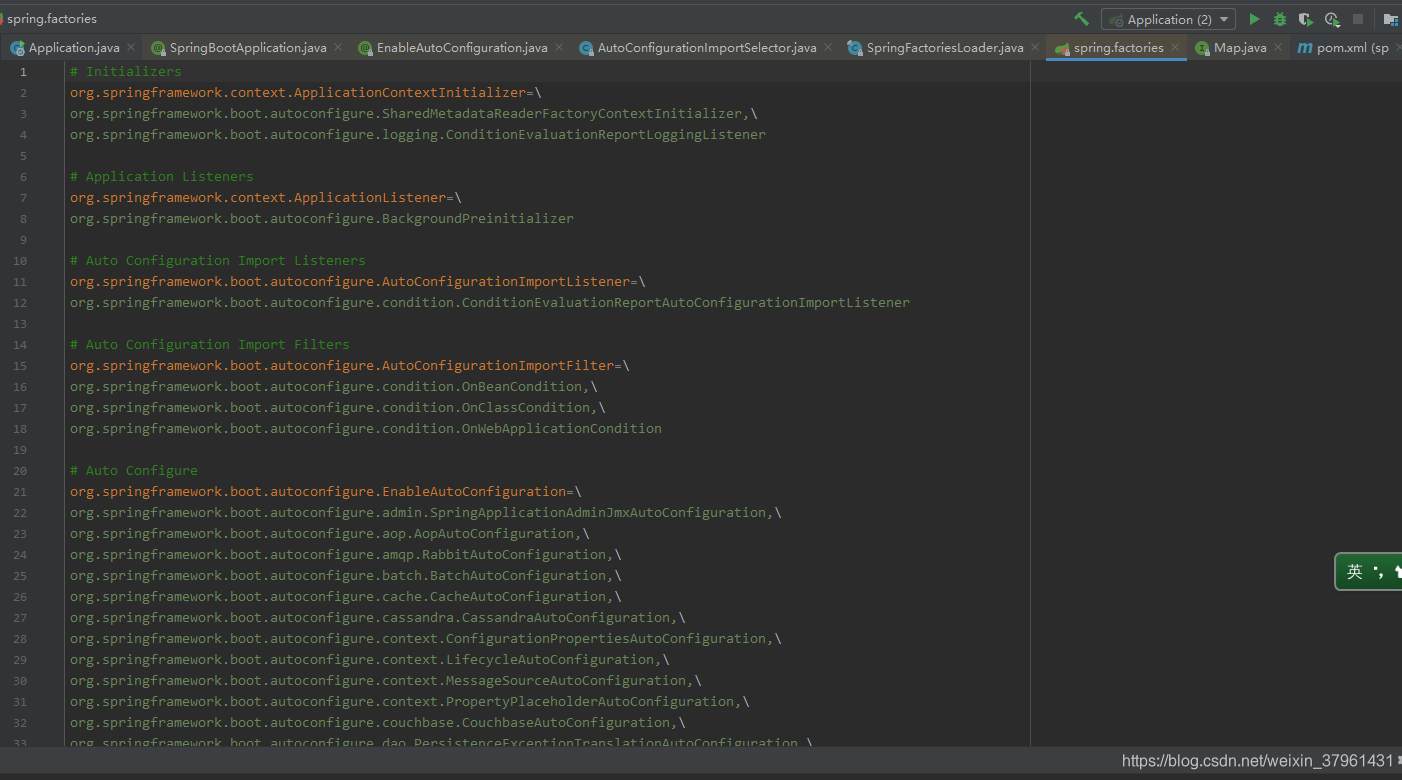Viewport: 1402px width, 780px height.
Task: Click the gray Stop square icon
Action: tap(1358, 19)
